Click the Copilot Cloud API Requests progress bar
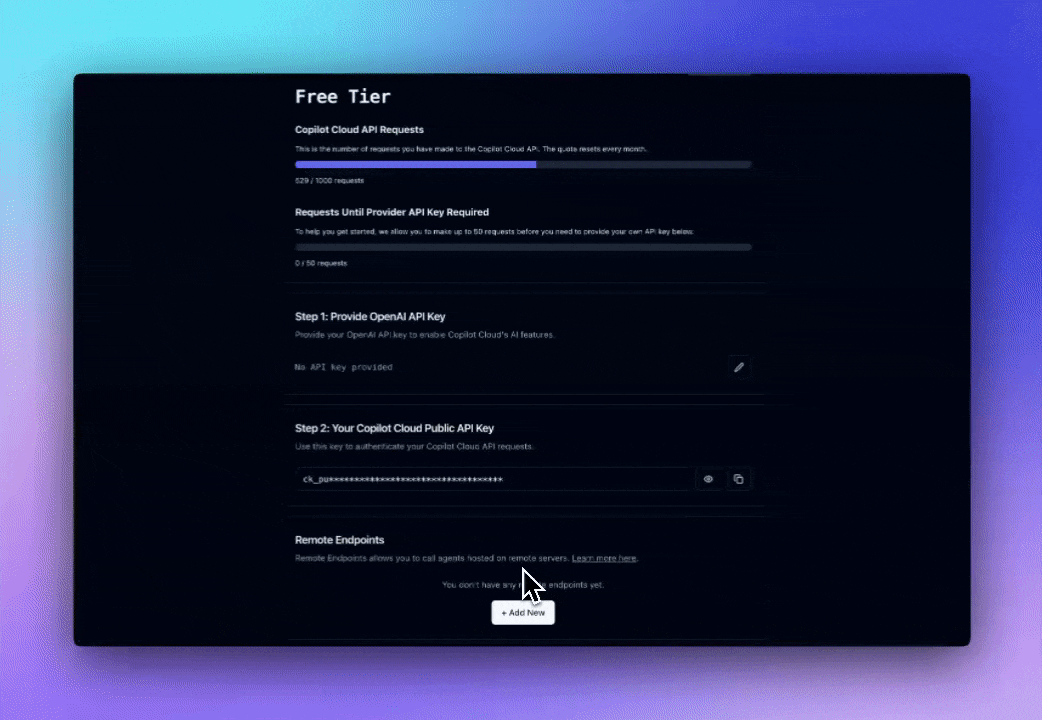 (x=523, y=164)
